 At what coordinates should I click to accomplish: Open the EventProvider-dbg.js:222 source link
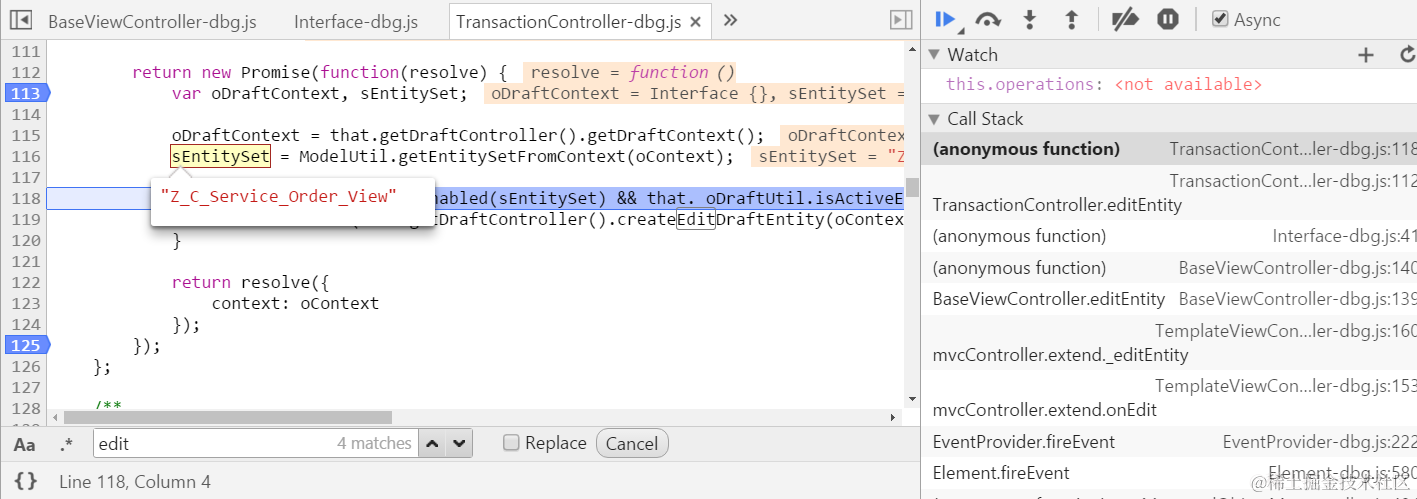[x=1319, y=442]
